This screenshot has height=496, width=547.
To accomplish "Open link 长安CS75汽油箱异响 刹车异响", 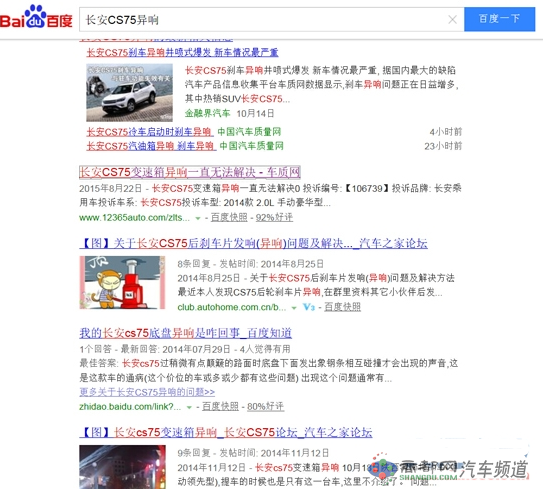I will point(150,146).
